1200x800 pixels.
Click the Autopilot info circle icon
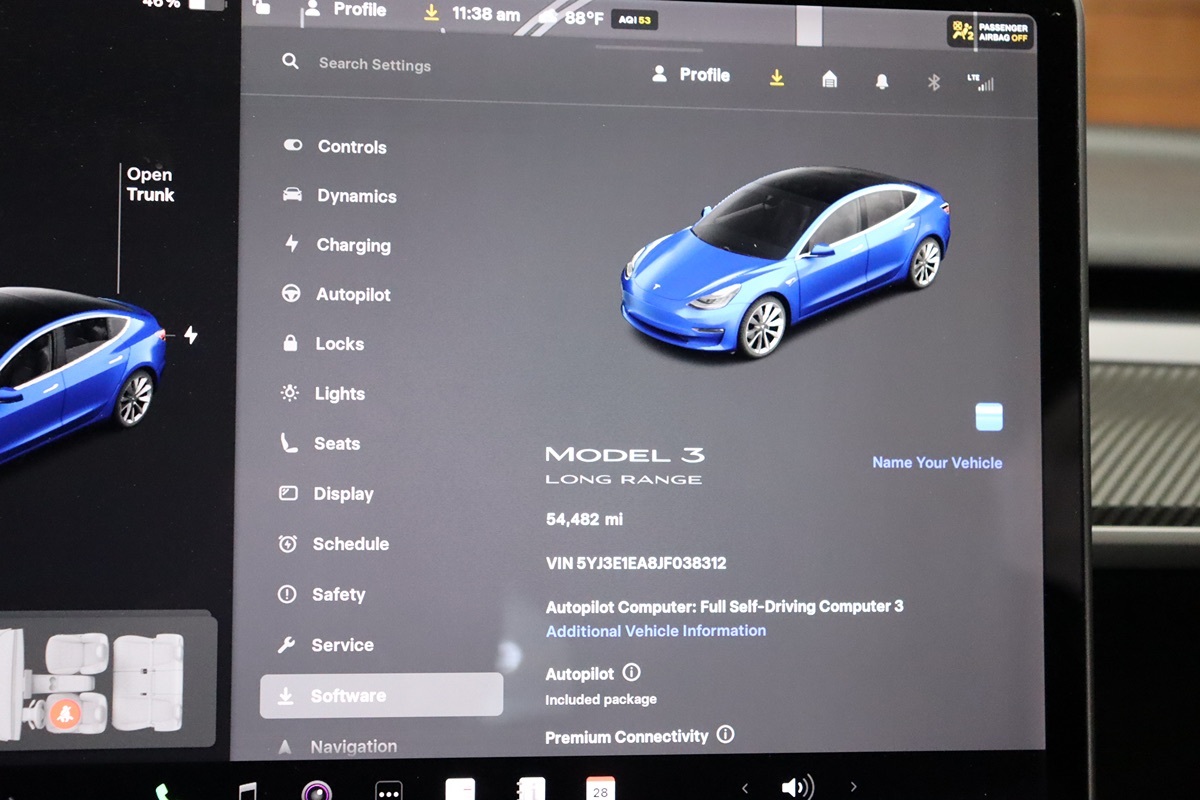pyautogui.click(x=632, y=672)
